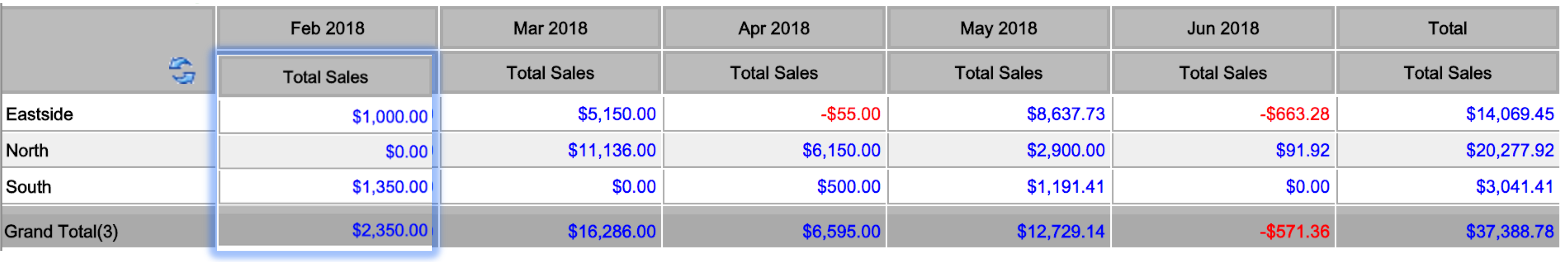The height and width of the screenshot is (262, 1568).
Task: Click Grand Total Jun 2018 value -$571.36
Action: pyautogui.click(x=1294, y=231)
